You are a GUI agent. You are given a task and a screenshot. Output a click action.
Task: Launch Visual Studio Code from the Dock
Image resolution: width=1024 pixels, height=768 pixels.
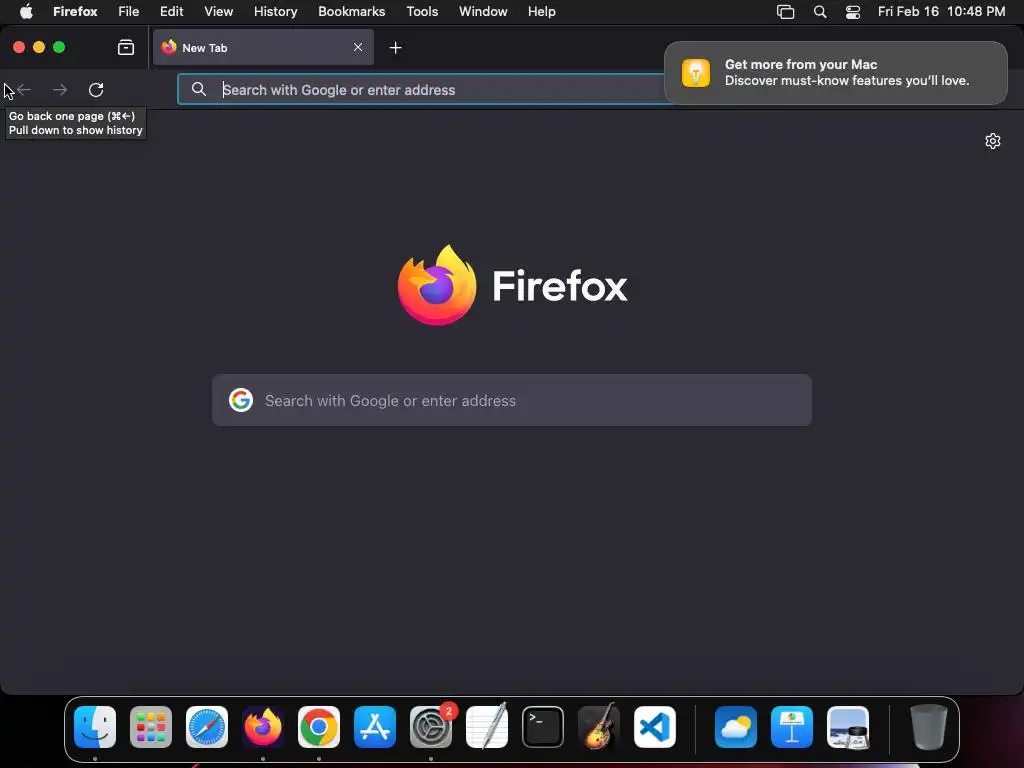tap(655, 727)
